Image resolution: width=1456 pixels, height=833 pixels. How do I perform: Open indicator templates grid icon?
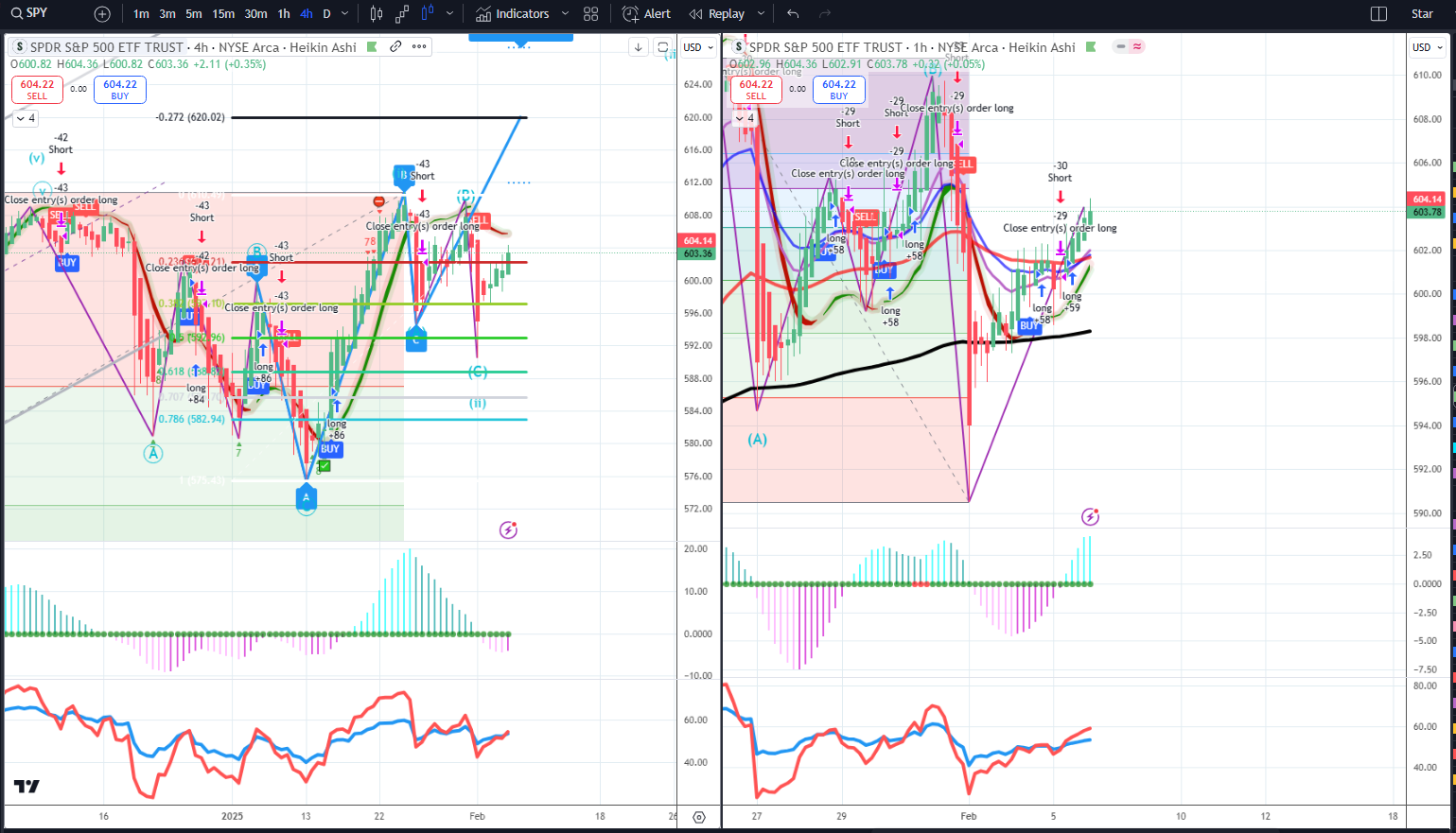(591, 14)
